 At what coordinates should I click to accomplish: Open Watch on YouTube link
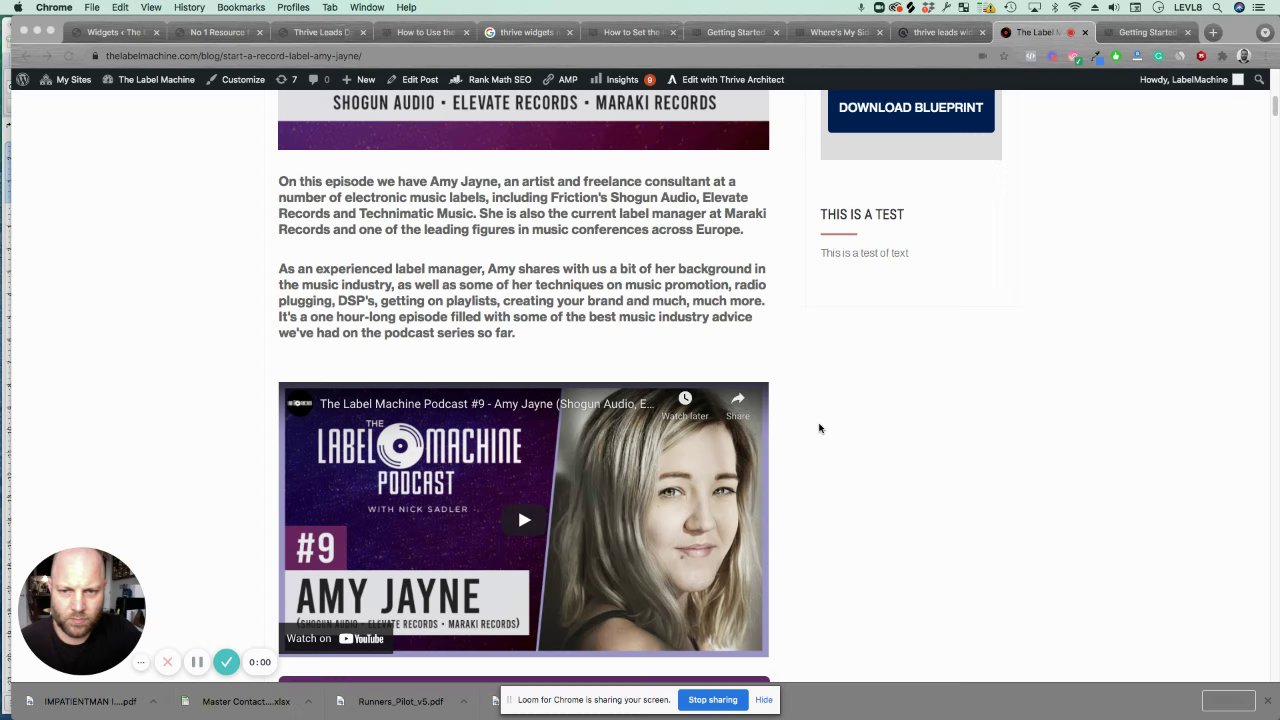point(335,638)
